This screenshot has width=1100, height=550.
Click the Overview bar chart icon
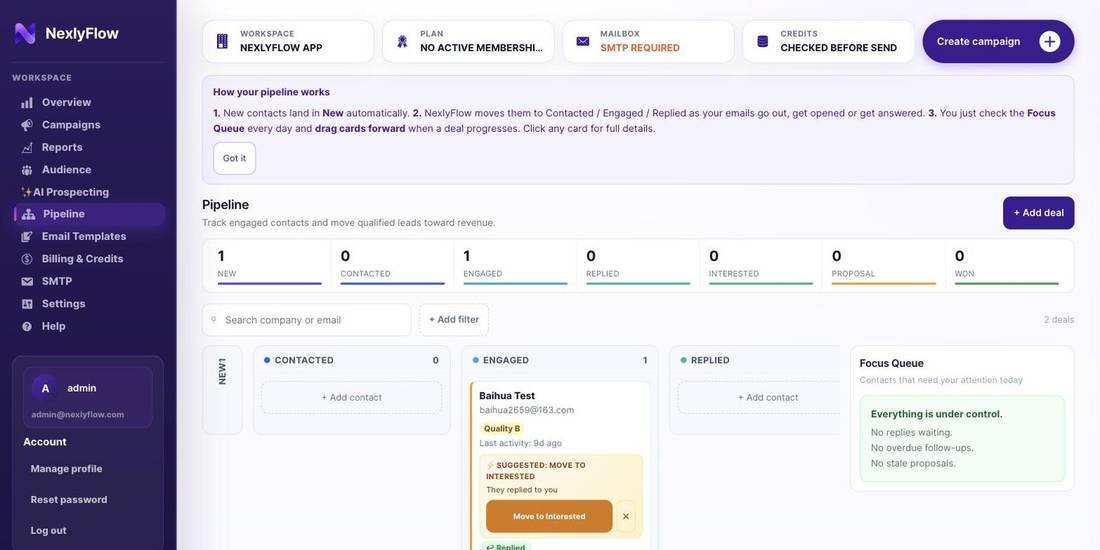27,102
